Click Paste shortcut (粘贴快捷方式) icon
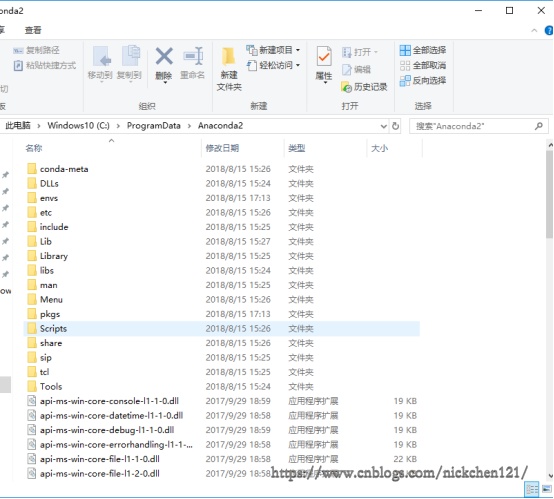Screen dimensions: 554x499 point(18,65)
